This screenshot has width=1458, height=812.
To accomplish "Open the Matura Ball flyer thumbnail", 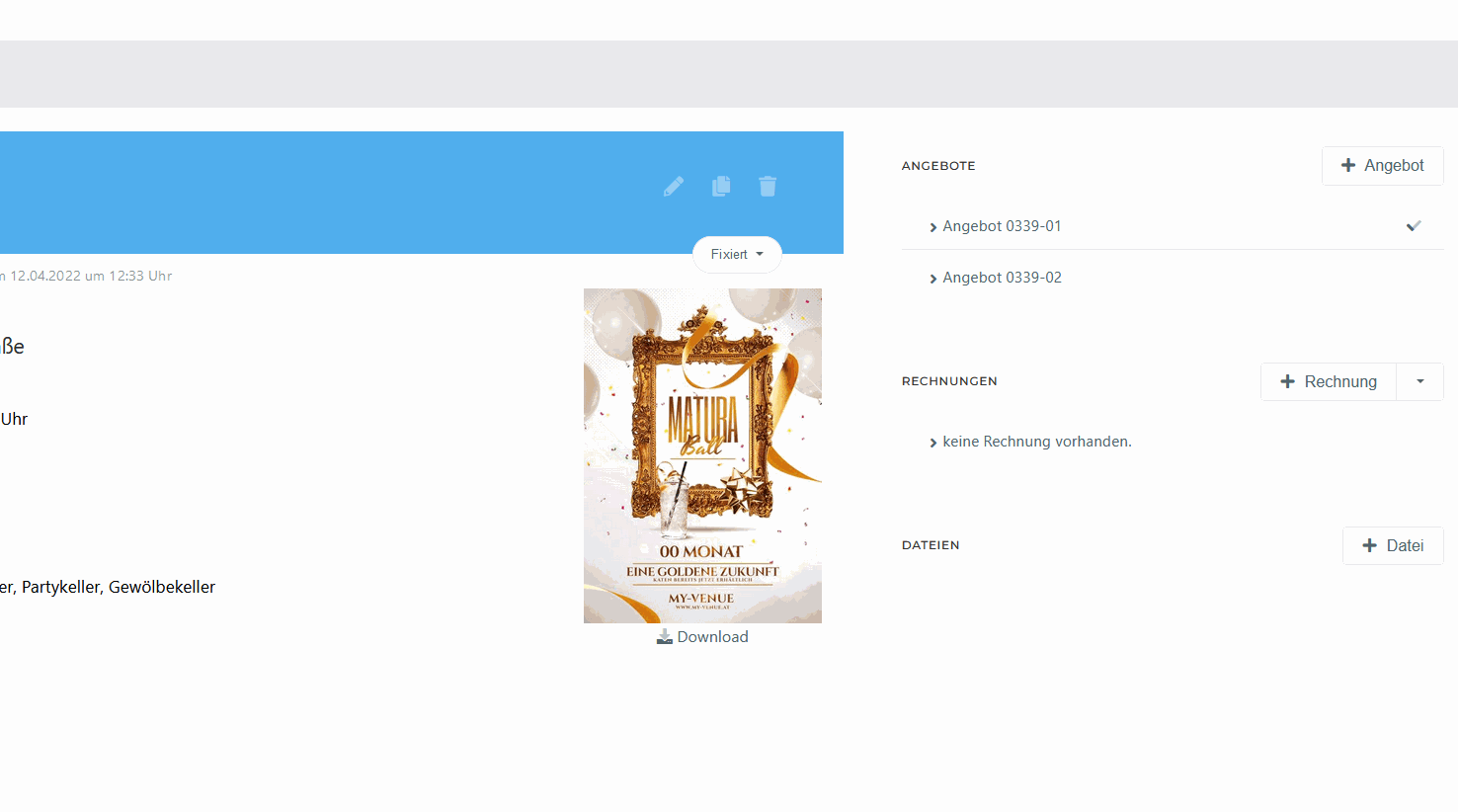I will coord(702,455).
